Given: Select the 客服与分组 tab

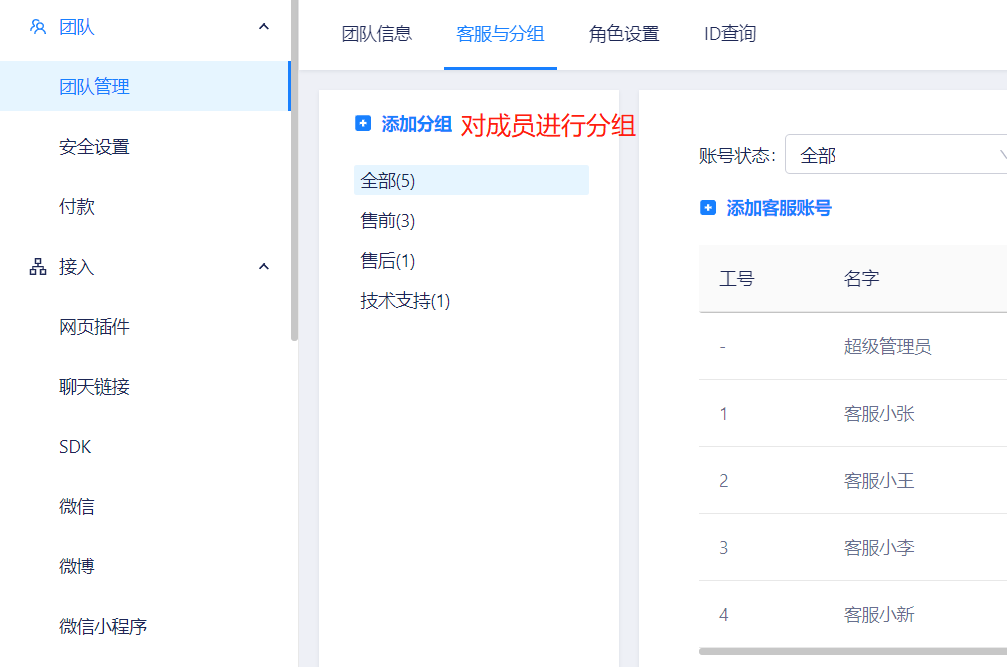Looking at the screenshot, I should [x=500, y=33].
